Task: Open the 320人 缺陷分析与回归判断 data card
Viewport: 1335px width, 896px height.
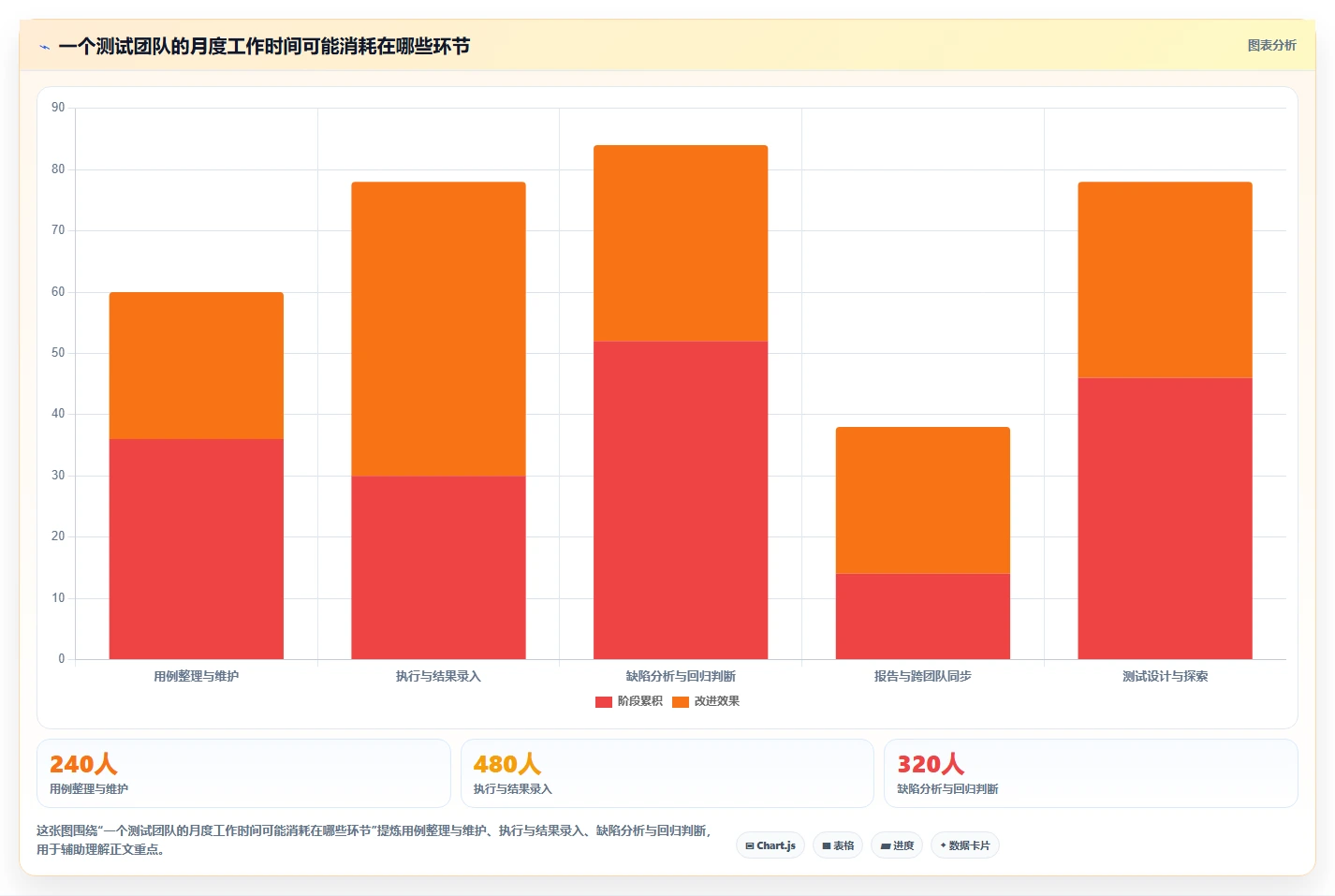Action: click(x=1091, y=773)
